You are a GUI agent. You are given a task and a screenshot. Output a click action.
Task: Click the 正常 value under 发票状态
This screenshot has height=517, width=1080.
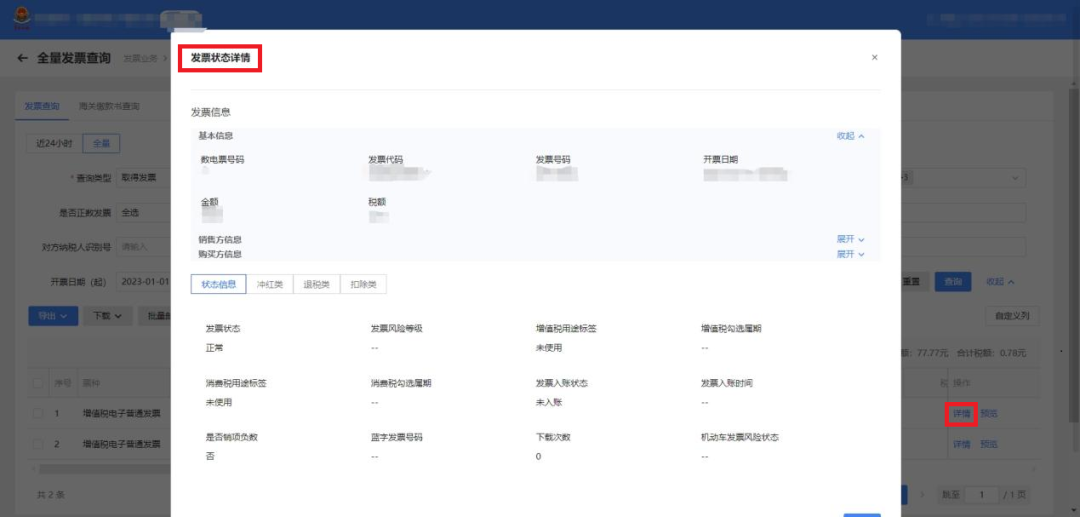tap(214, 348)
